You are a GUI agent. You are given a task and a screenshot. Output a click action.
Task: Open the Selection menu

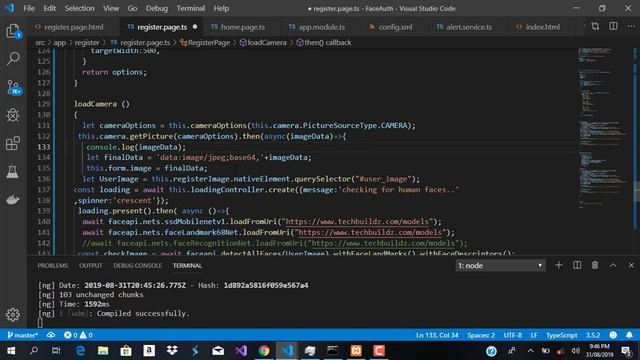point(79,8)
